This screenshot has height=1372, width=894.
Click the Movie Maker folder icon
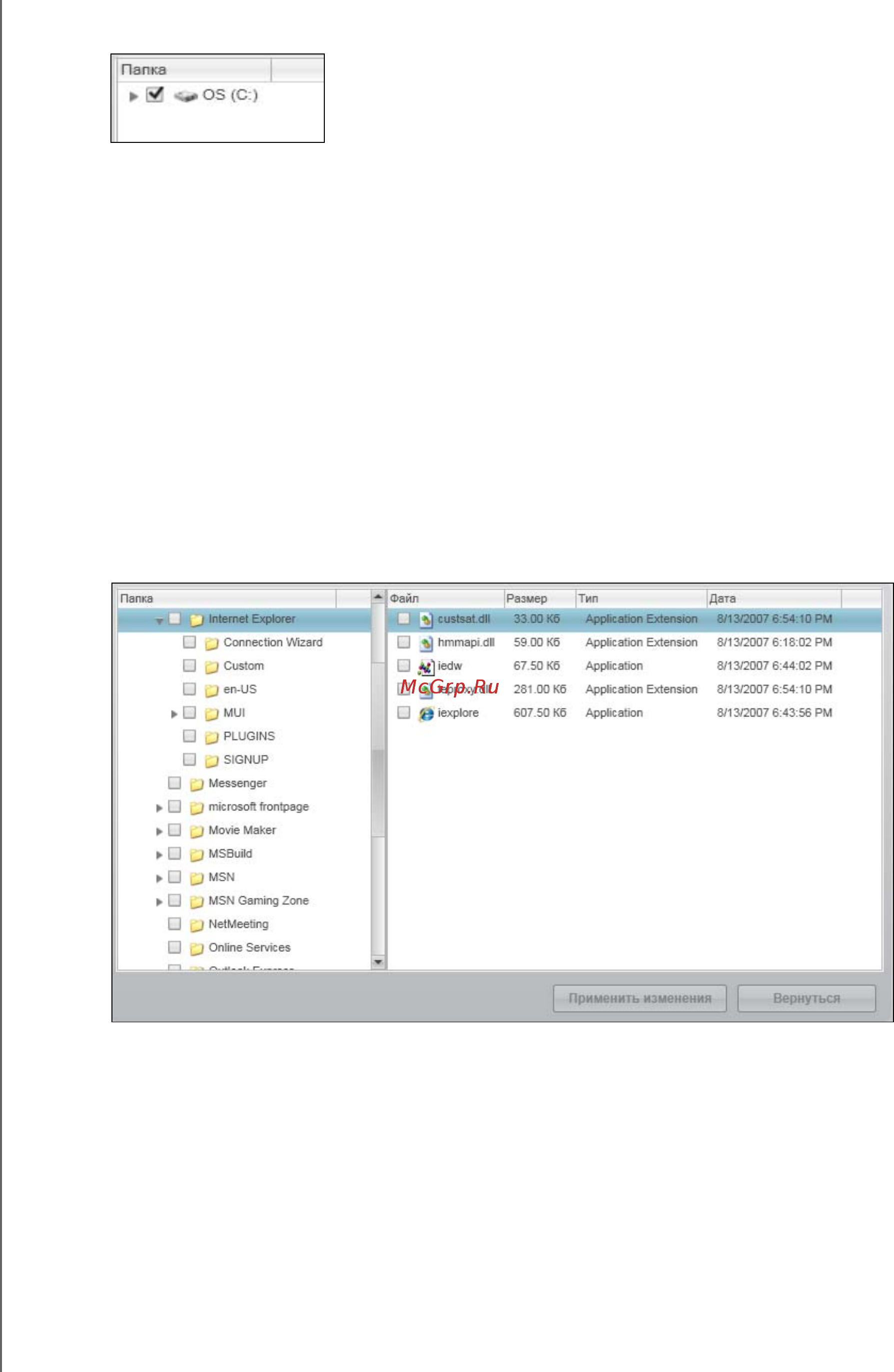[196, 831]
